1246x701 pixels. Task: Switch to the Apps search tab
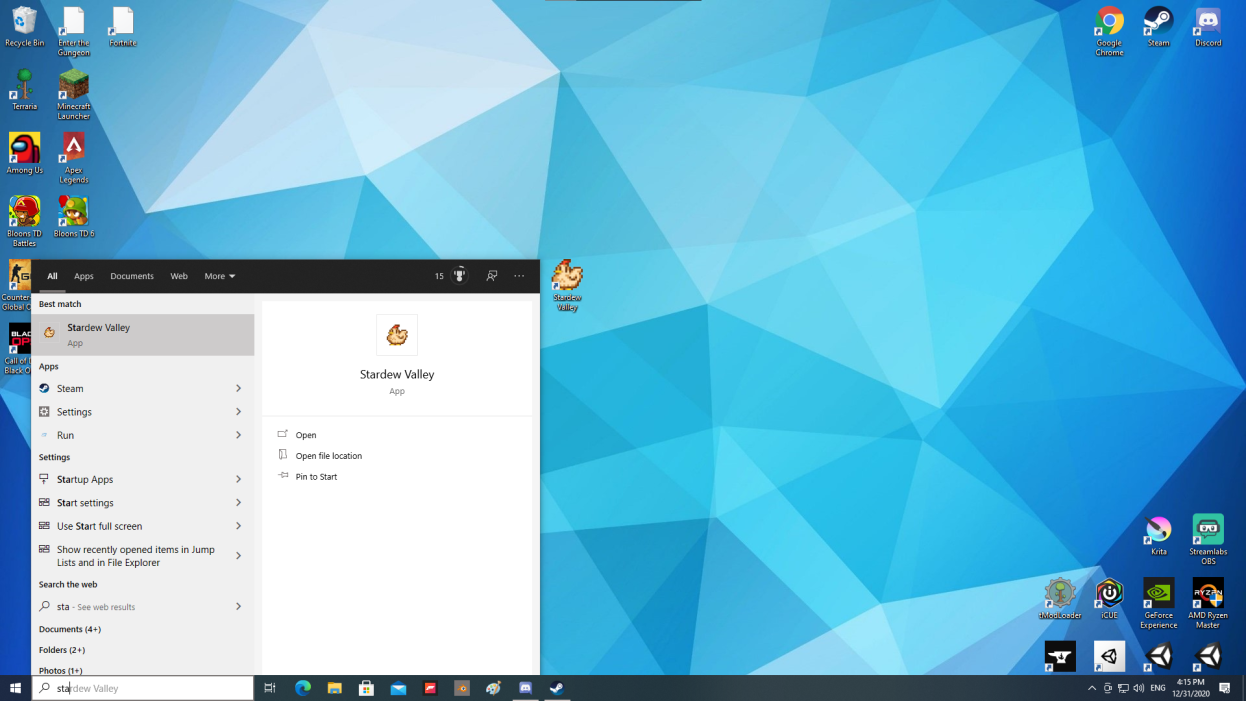pos(84,276)
